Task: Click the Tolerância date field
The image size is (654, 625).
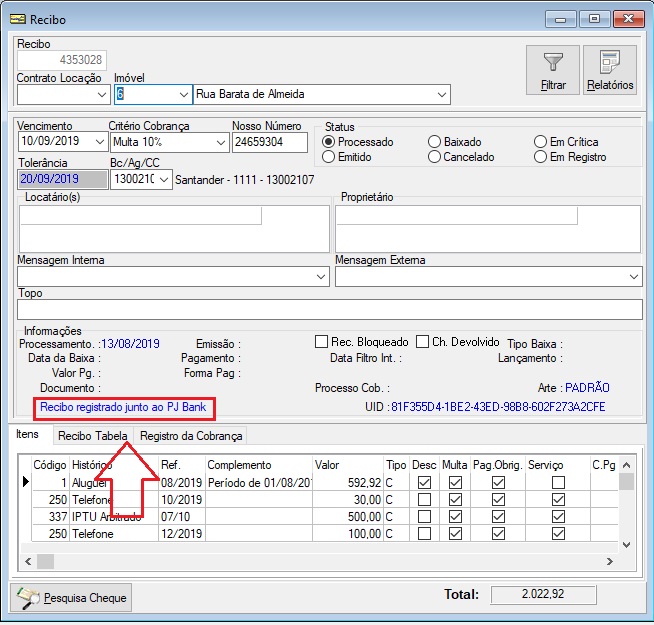Action: (63, 179)
